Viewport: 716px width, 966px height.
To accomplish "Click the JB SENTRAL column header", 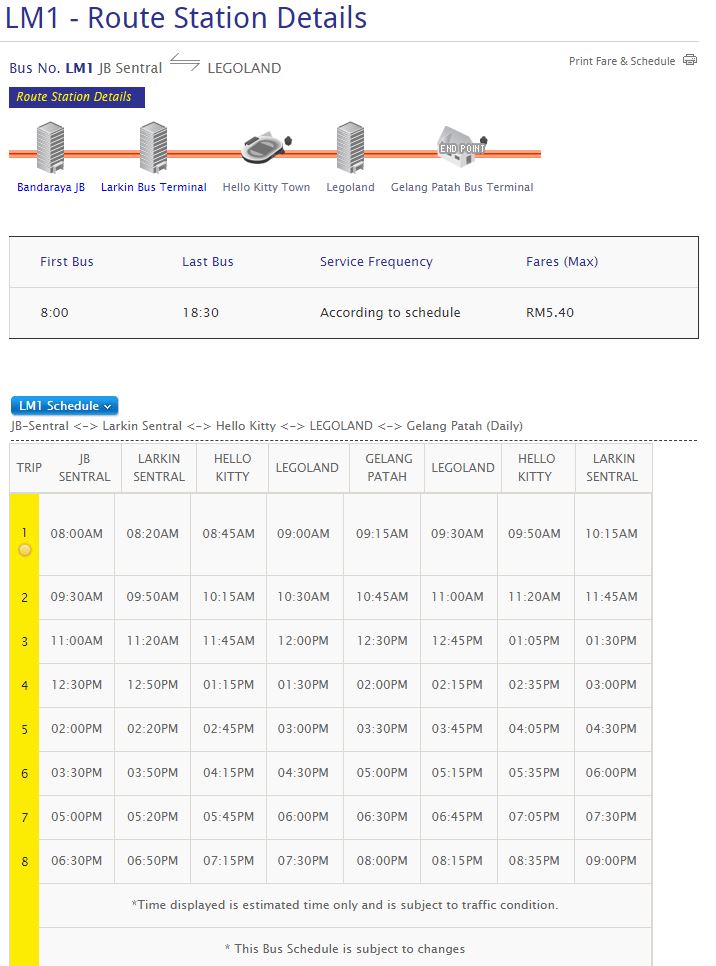I will (84, 468).
